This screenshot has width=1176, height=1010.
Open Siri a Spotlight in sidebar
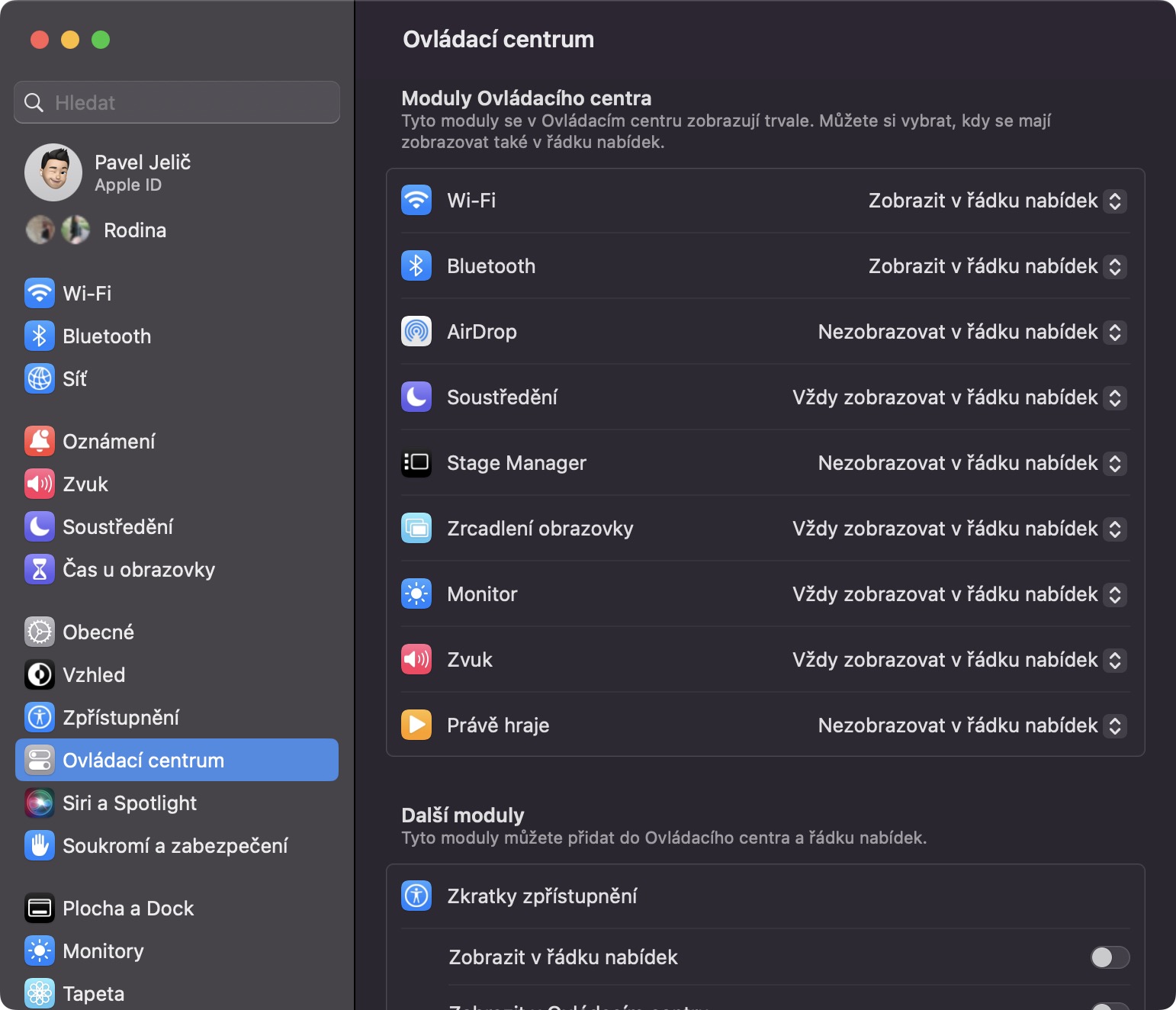click(x=130, y=803)
